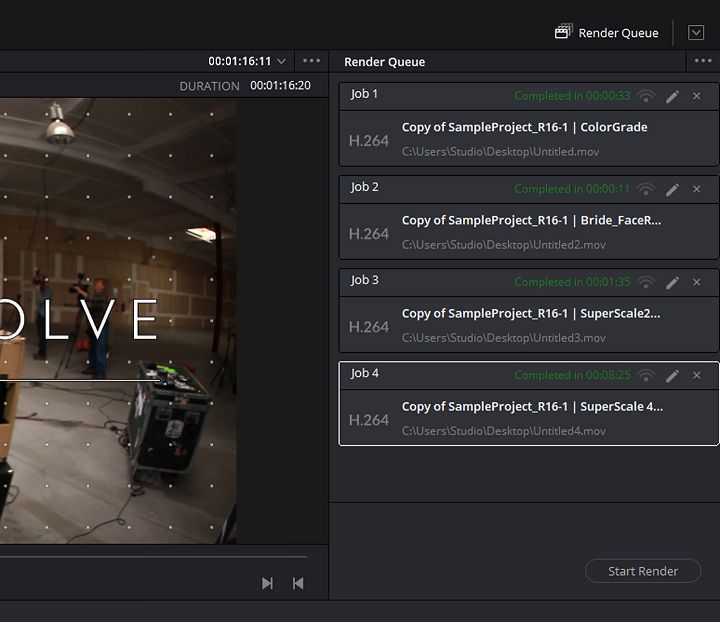Click the Job 2 header label
Image resolution: width=720 pixels, height=622 pixels.
click(365, 187)
